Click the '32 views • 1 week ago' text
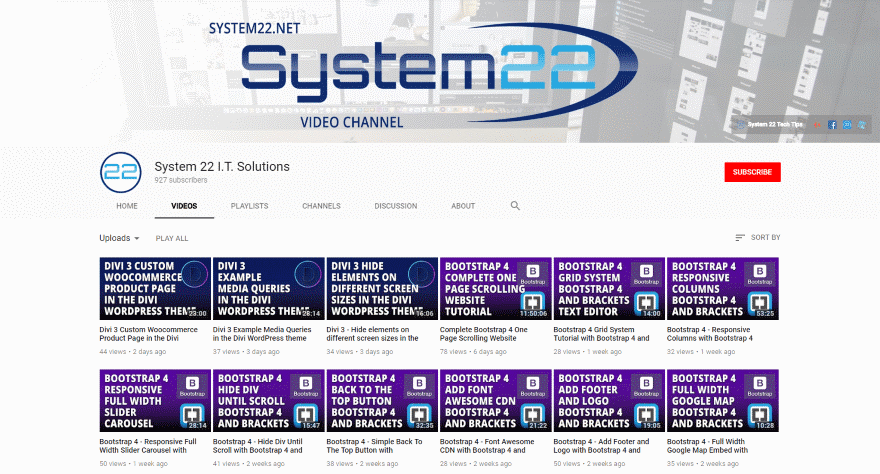880x474 pixels. pyautogui.click(x=701, y=352)
